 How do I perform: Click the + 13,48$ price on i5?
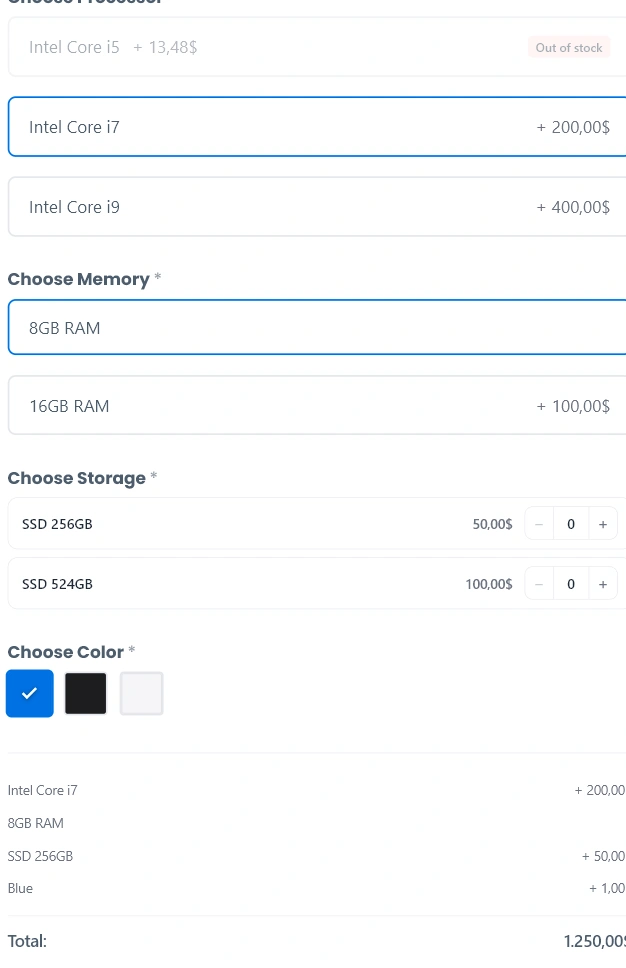pos(165,47)
